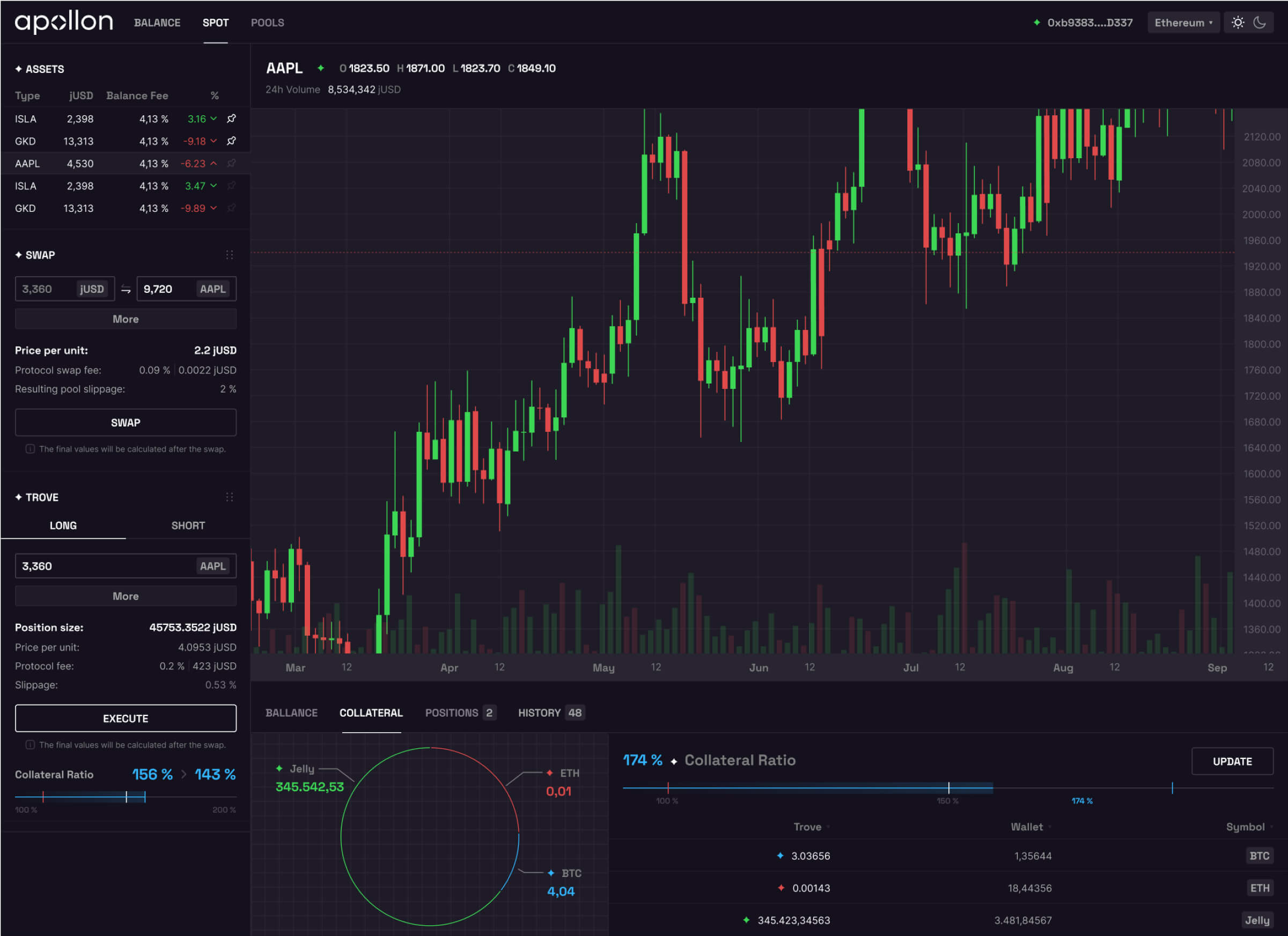Click the EXECUTE button
The width and height of the screenshot is (1288, 936).
126,718
